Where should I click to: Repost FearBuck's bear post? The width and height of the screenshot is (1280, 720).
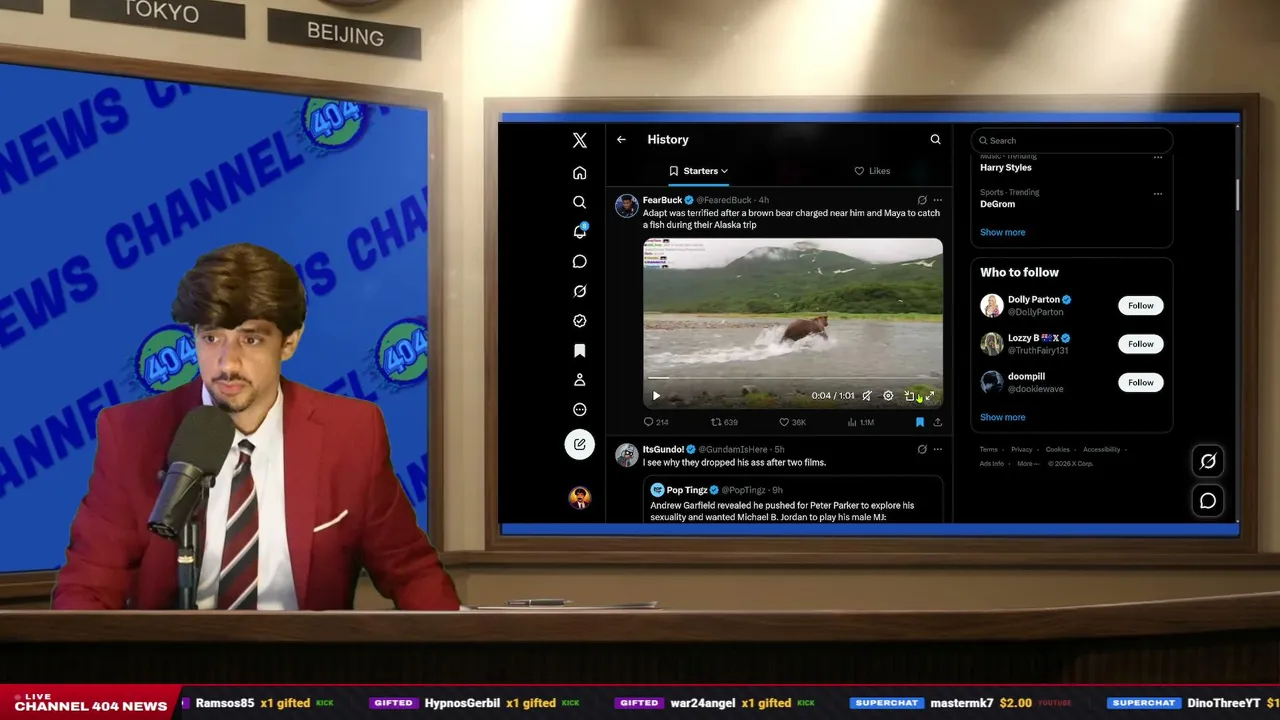(x=724, y=423)
